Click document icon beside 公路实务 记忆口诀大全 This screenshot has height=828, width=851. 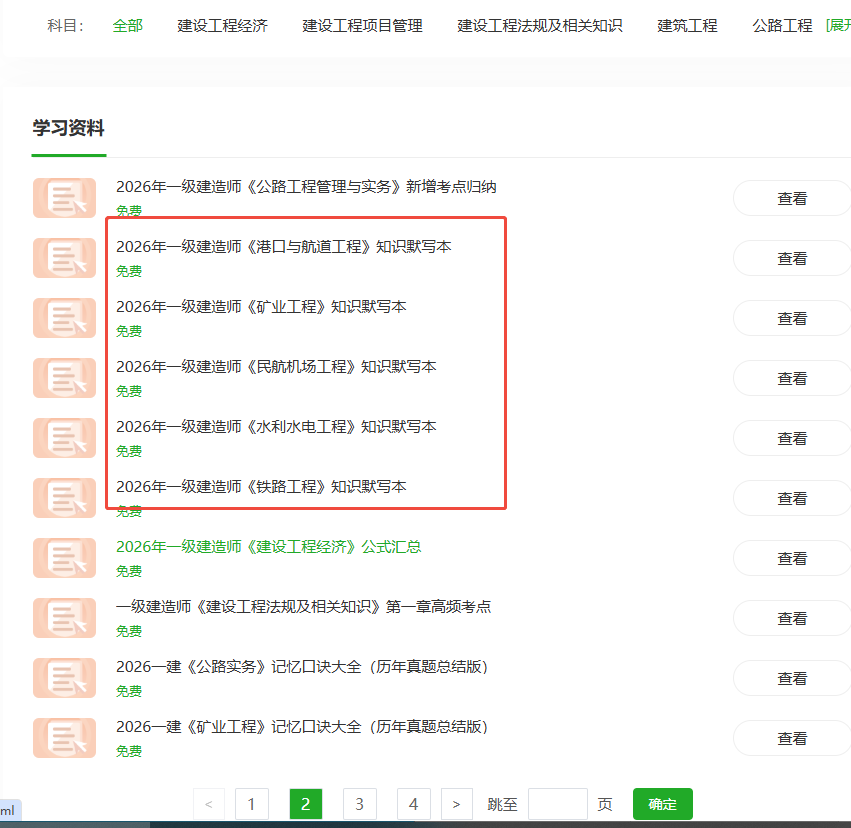(x=64, y=678)
